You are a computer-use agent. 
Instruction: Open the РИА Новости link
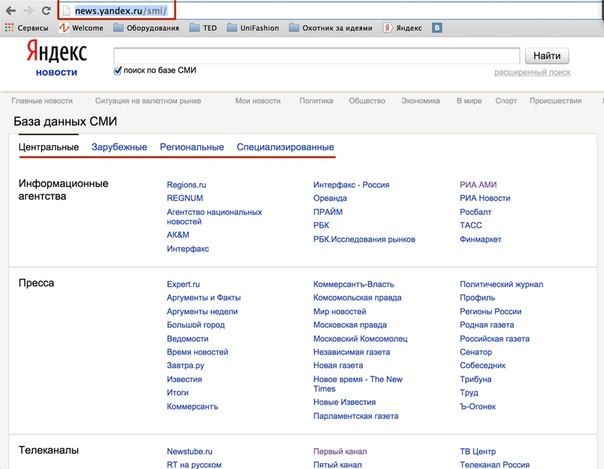(485, 198)
